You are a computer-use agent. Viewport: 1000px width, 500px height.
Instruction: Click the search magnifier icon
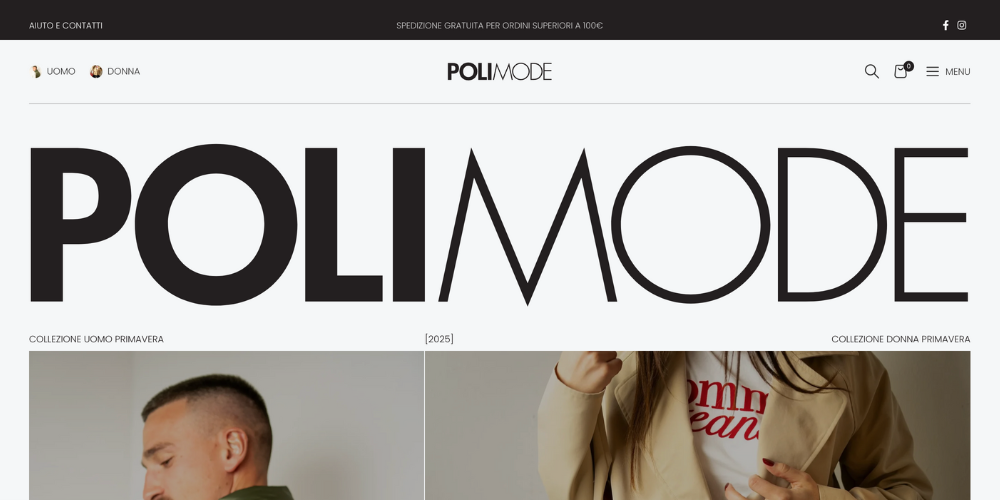[871, 71]
